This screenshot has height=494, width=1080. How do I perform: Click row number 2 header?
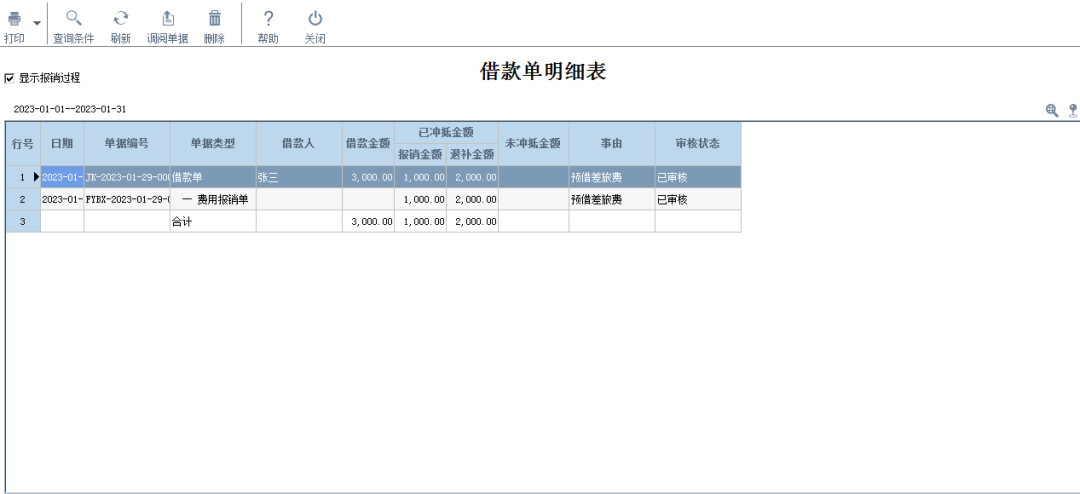coord(22,199)
